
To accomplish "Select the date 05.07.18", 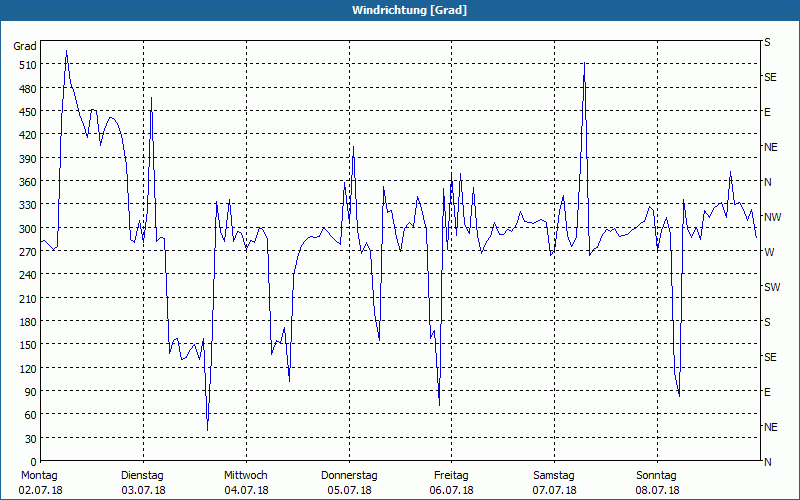I will (349, 490).
